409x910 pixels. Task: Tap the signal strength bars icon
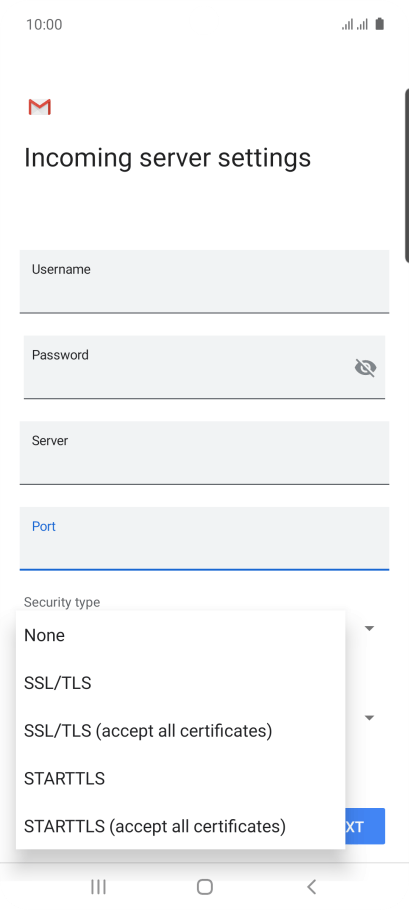coord(354,24)
